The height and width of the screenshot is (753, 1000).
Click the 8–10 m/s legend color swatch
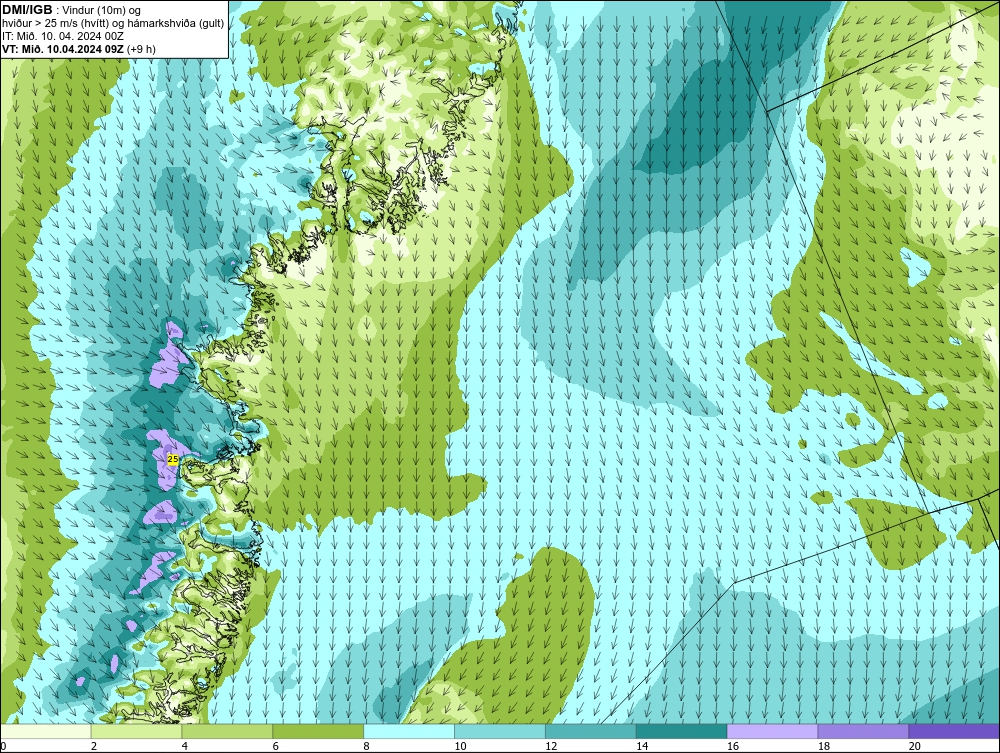coord(409,731)
